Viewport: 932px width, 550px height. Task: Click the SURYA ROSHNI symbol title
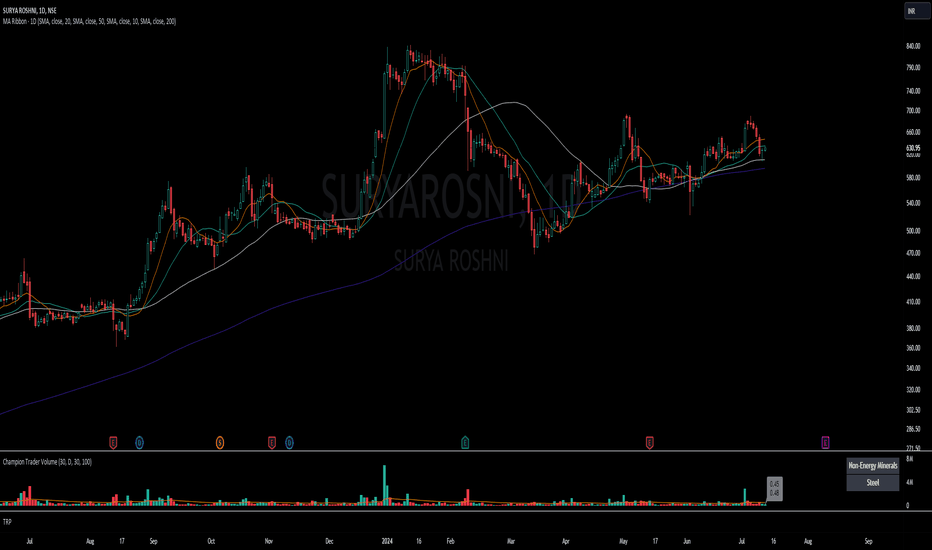(x=30, y=11)
